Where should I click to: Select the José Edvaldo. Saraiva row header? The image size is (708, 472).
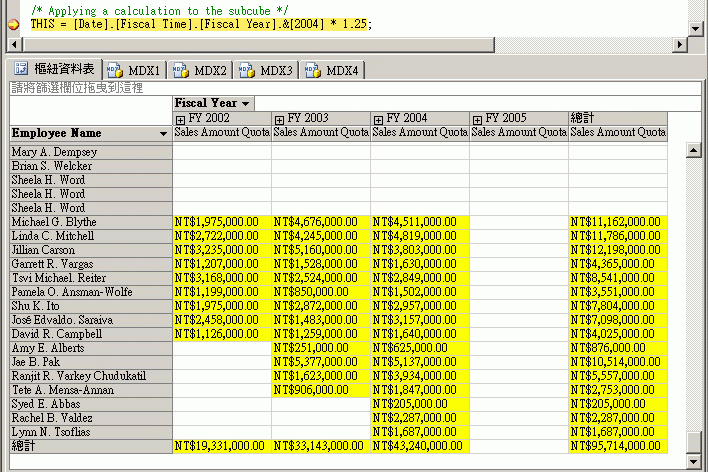(91, 320)
